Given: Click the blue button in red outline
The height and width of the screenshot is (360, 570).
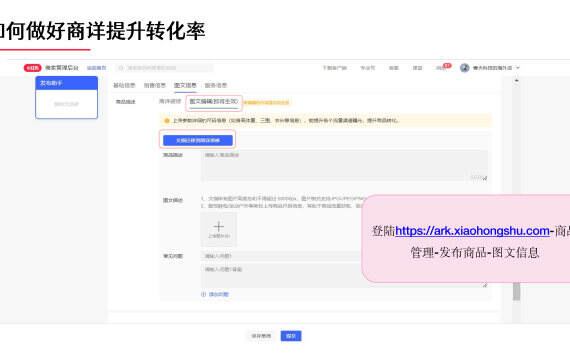Looking at the screenshot, I should click(x=198, y=140).
